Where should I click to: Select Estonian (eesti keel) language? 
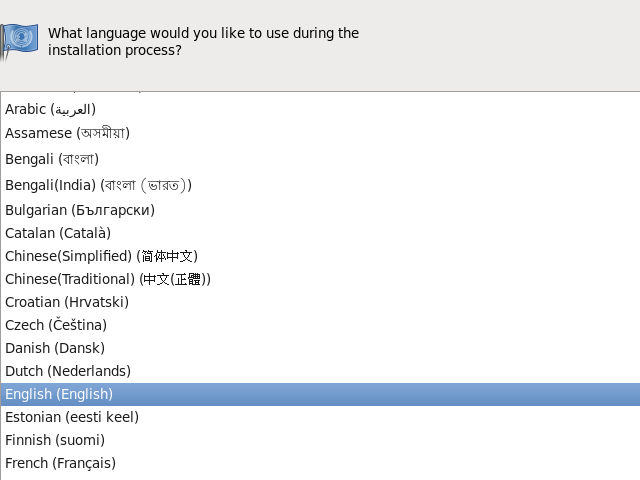72,417
